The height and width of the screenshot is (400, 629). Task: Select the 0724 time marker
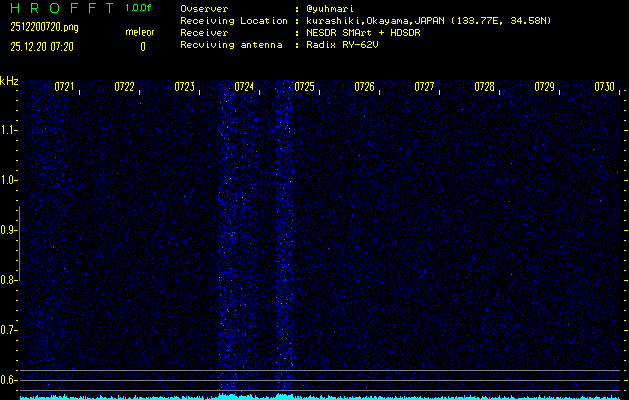click(244, 87)
